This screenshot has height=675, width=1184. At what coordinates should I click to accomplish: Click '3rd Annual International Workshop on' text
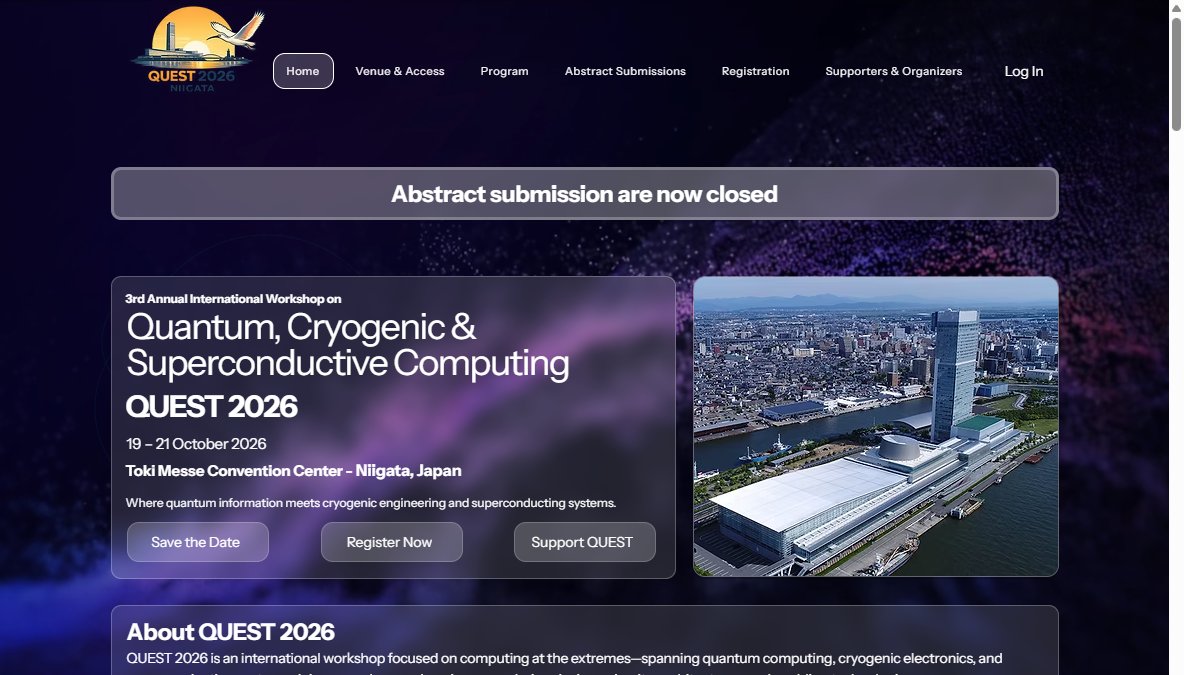click(233, 299)
